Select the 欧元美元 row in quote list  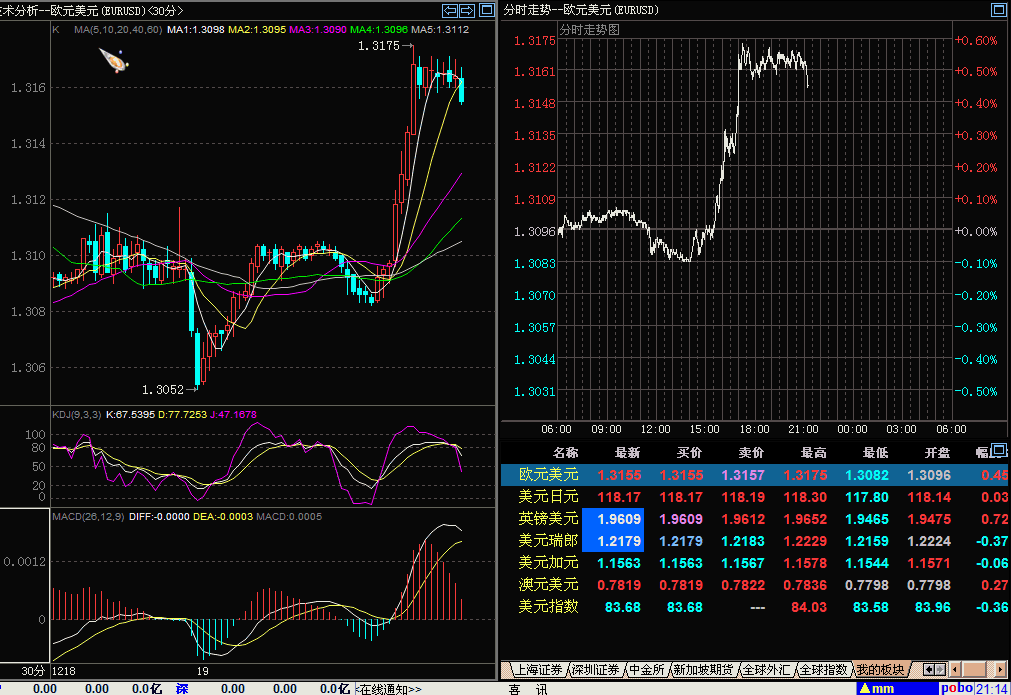coord(548,475)
